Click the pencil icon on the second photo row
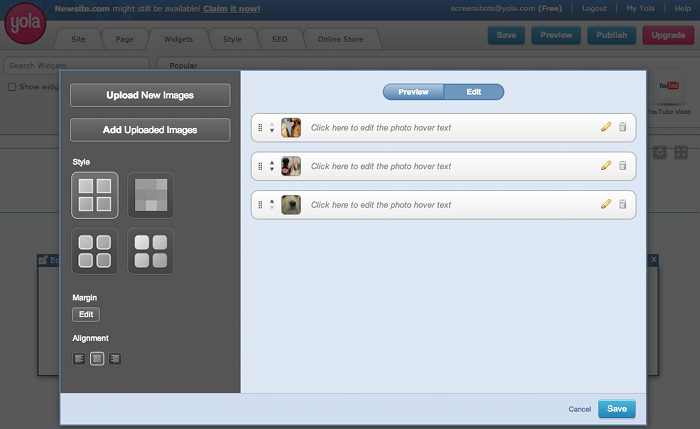Screen dimensions: 700x429 coord(605,166)
